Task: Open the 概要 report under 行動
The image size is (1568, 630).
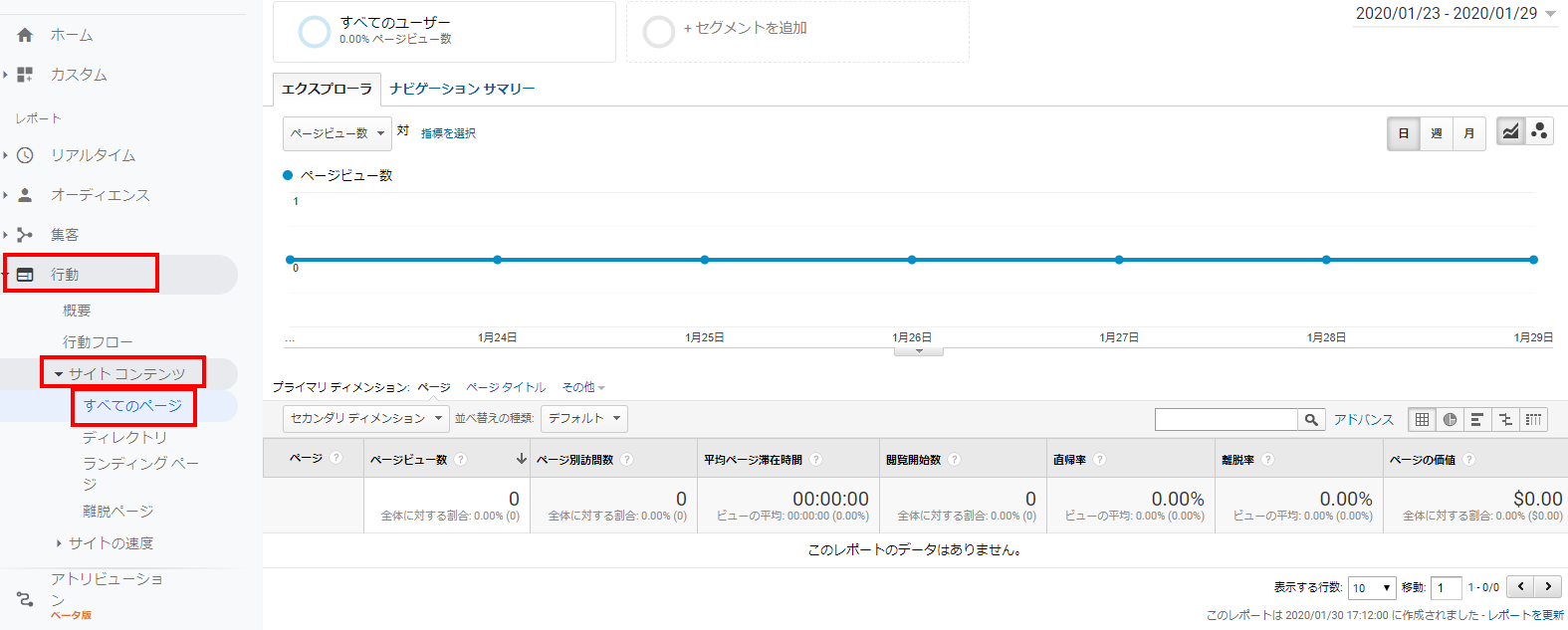Action: 77,311
